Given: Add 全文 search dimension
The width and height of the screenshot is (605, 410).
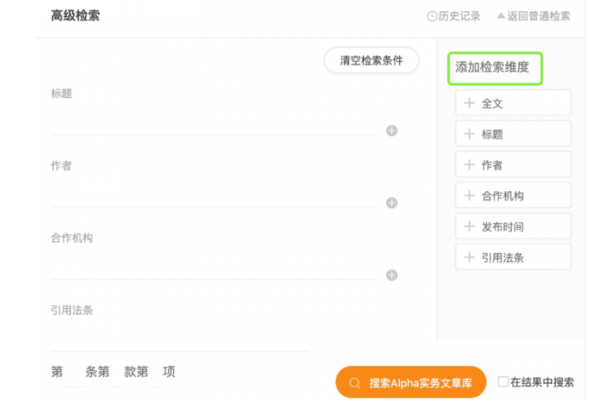Looking at the screenshot, I should [x=513, y=103].
